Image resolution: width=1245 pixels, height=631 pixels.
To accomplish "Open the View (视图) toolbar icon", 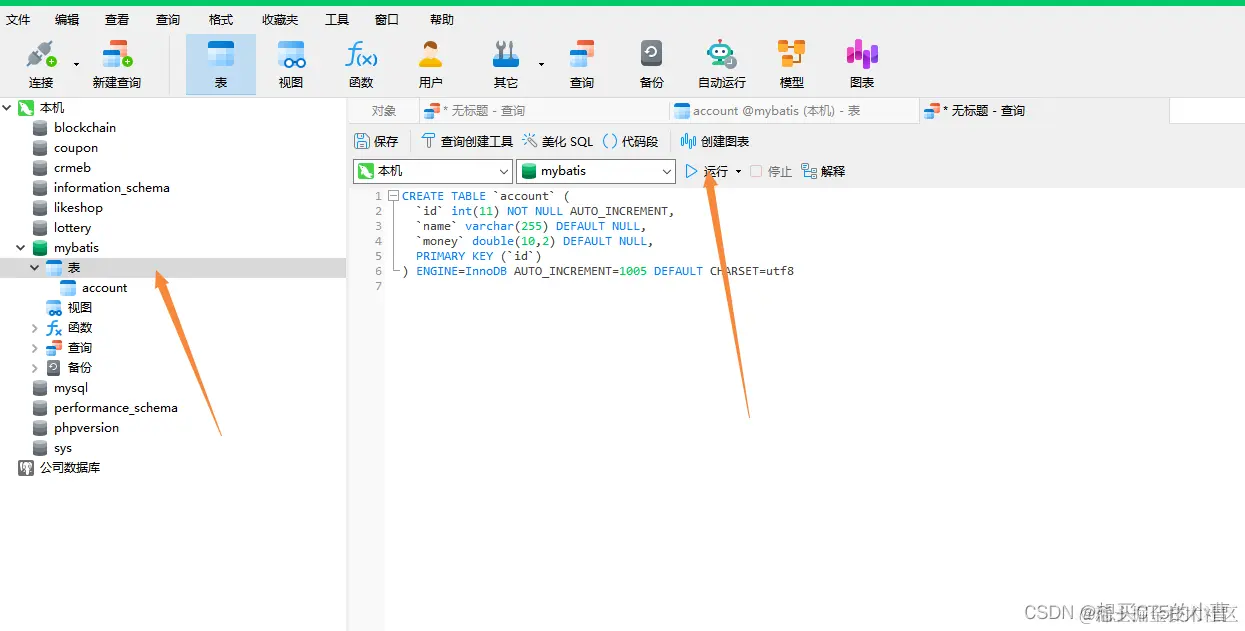I will 291,64.
